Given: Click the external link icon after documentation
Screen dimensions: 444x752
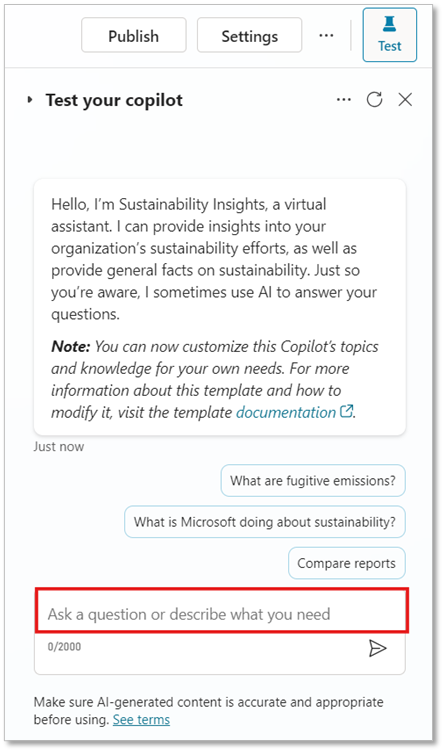Looking at the screenshot, I should coord(346,411).
